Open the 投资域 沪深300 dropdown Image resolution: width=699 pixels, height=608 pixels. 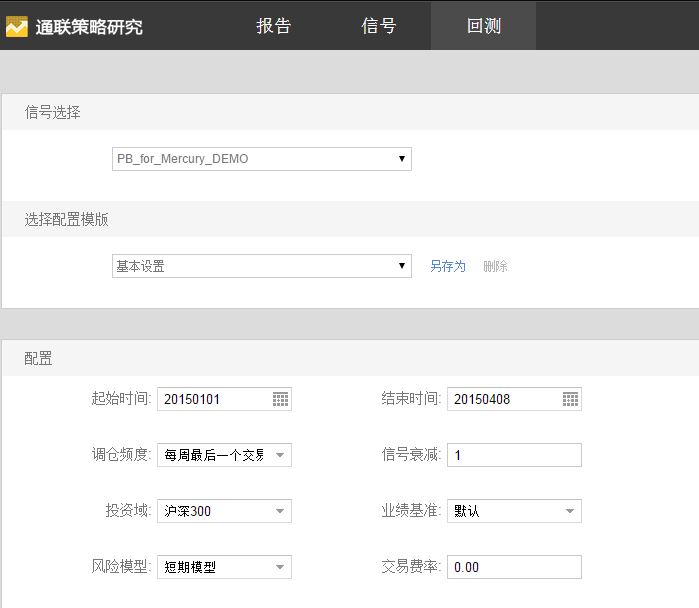pyautogui.click(x=224, y=511)
